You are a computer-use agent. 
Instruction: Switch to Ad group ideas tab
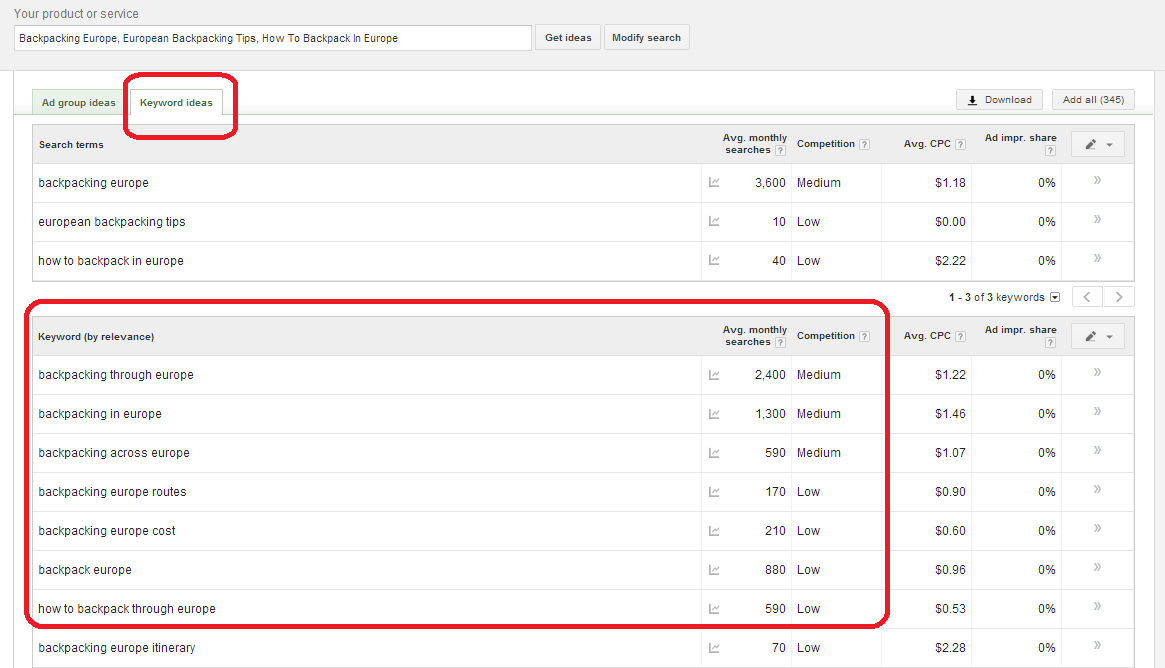(x=78, y=103)
